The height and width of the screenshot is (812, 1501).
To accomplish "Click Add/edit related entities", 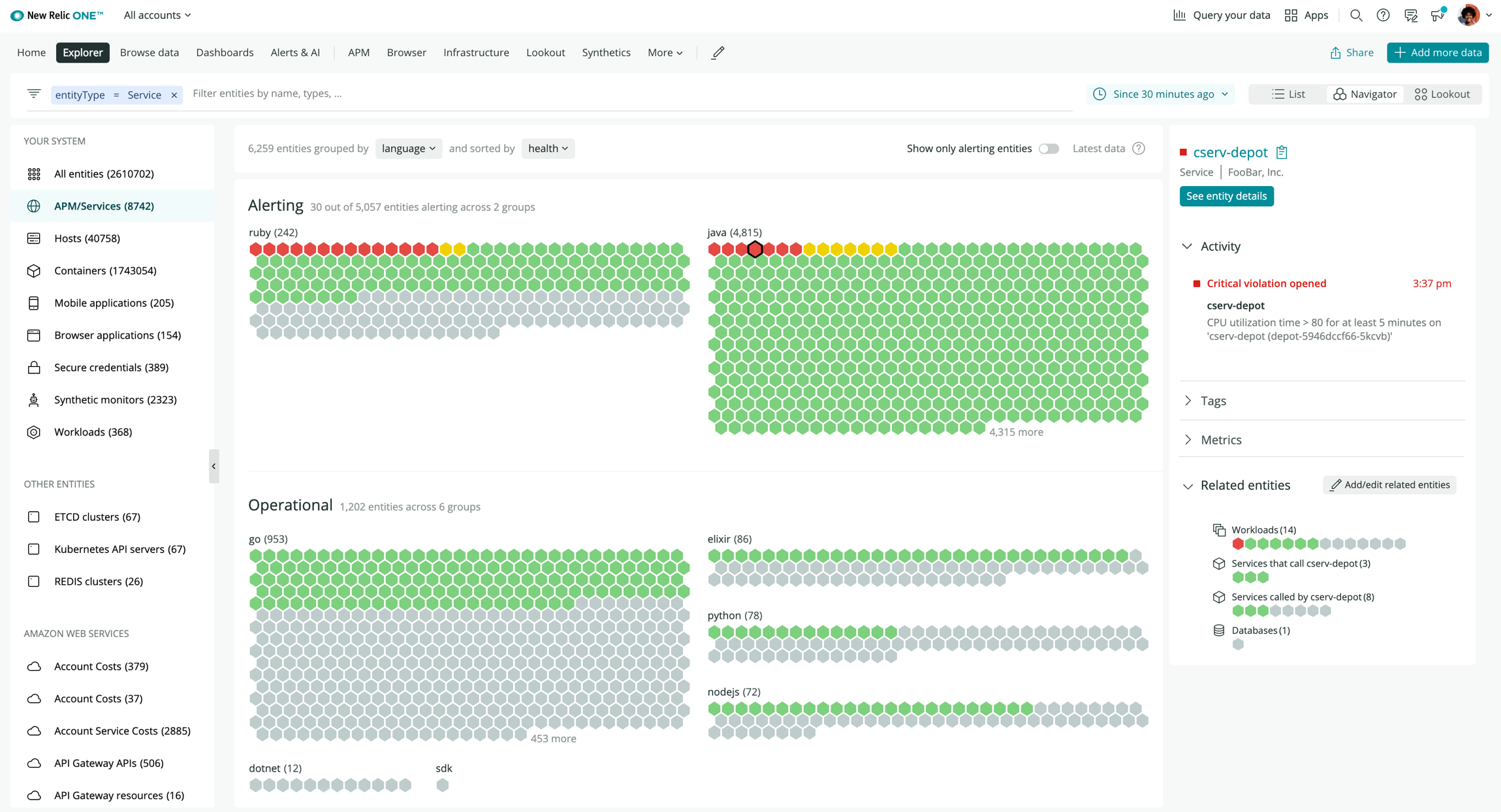I will point(1389,484).
